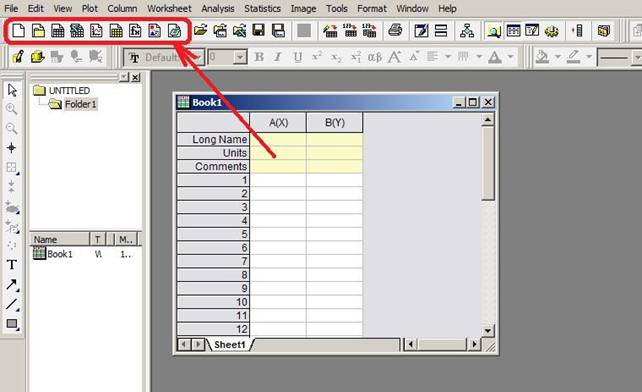Click the Name column header in Project Explorer

[60, 239]
